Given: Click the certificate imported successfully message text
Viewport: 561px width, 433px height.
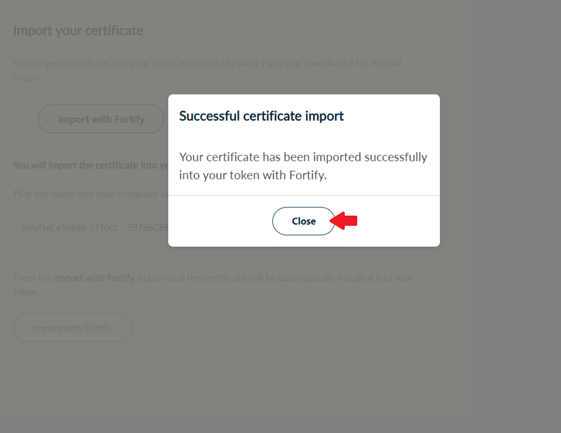Looking at the screenshot, I should (303, 166).
